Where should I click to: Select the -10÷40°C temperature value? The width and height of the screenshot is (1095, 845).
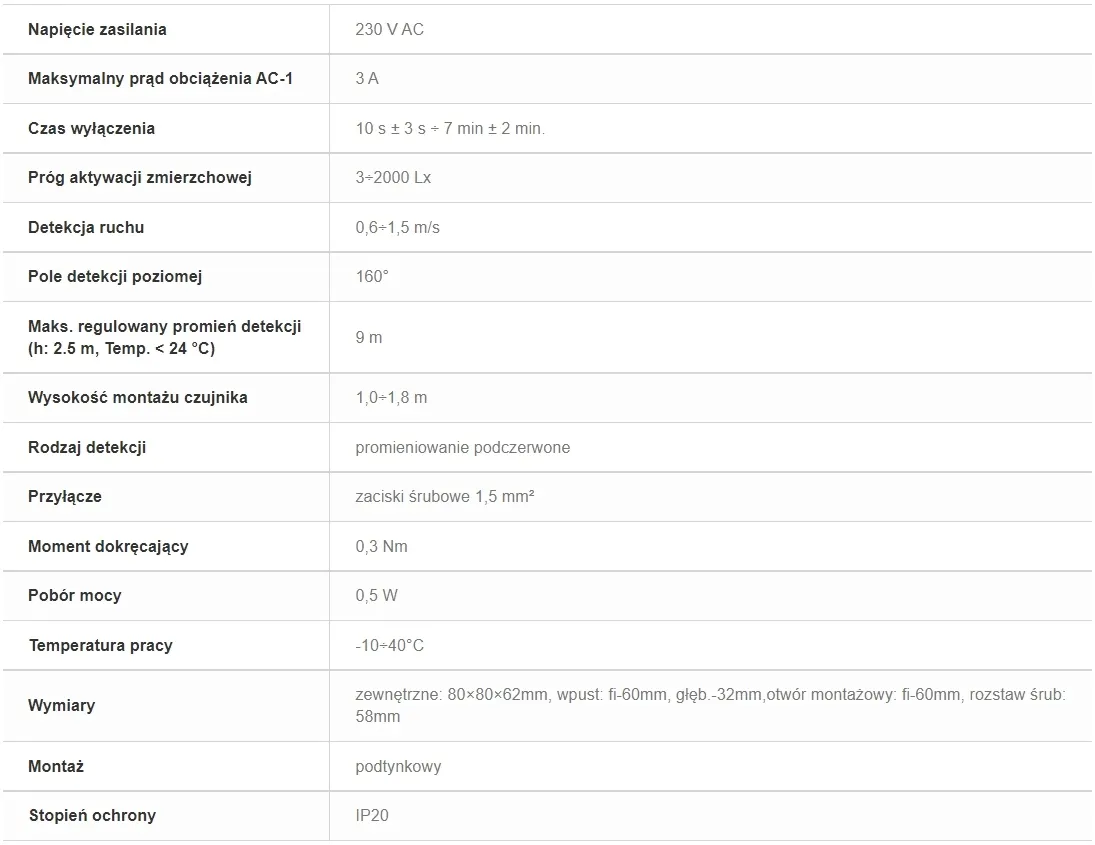(x=390, y=645)
